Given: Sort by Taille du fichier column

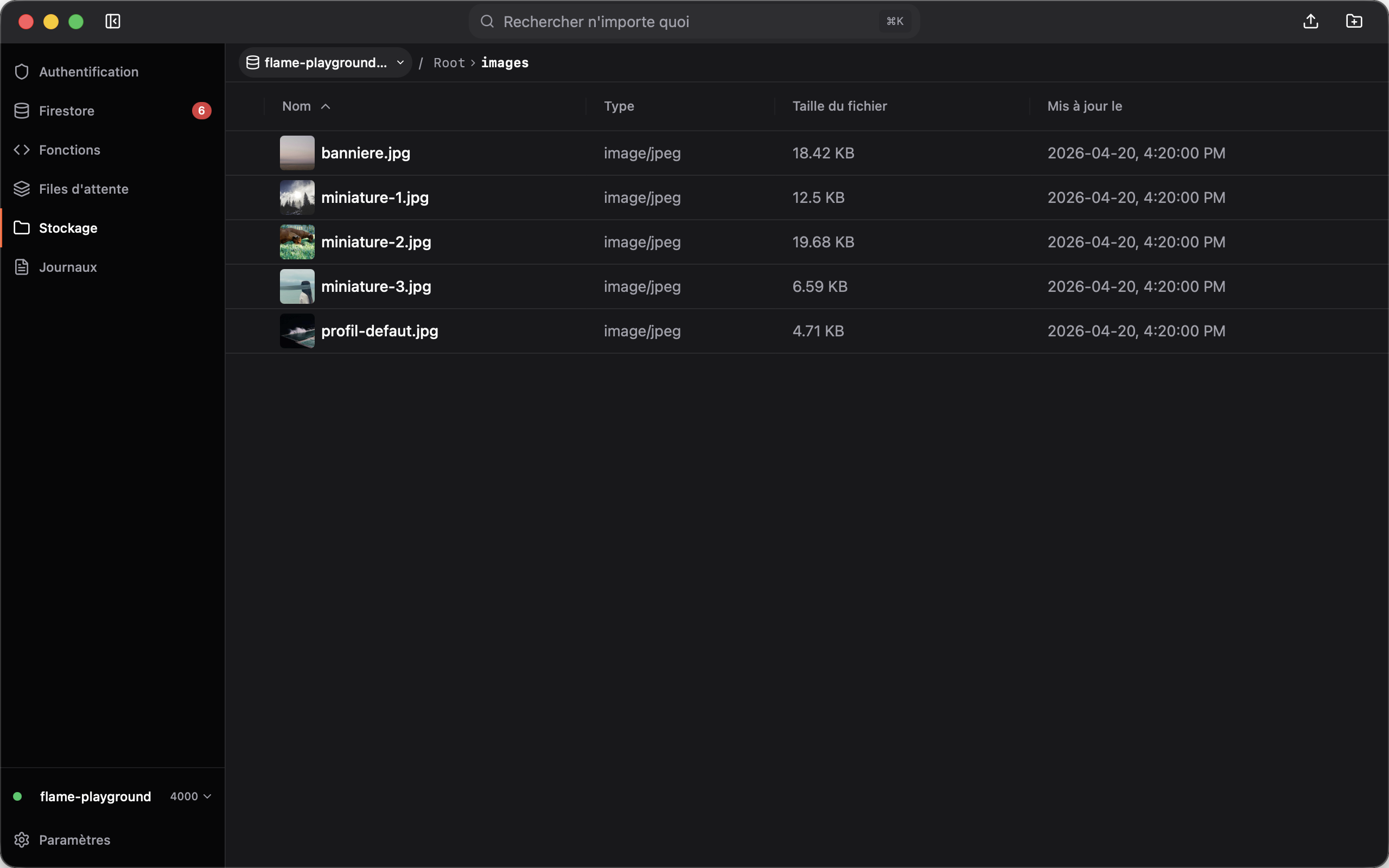Looking at the screenshot, I should [839, 106].
